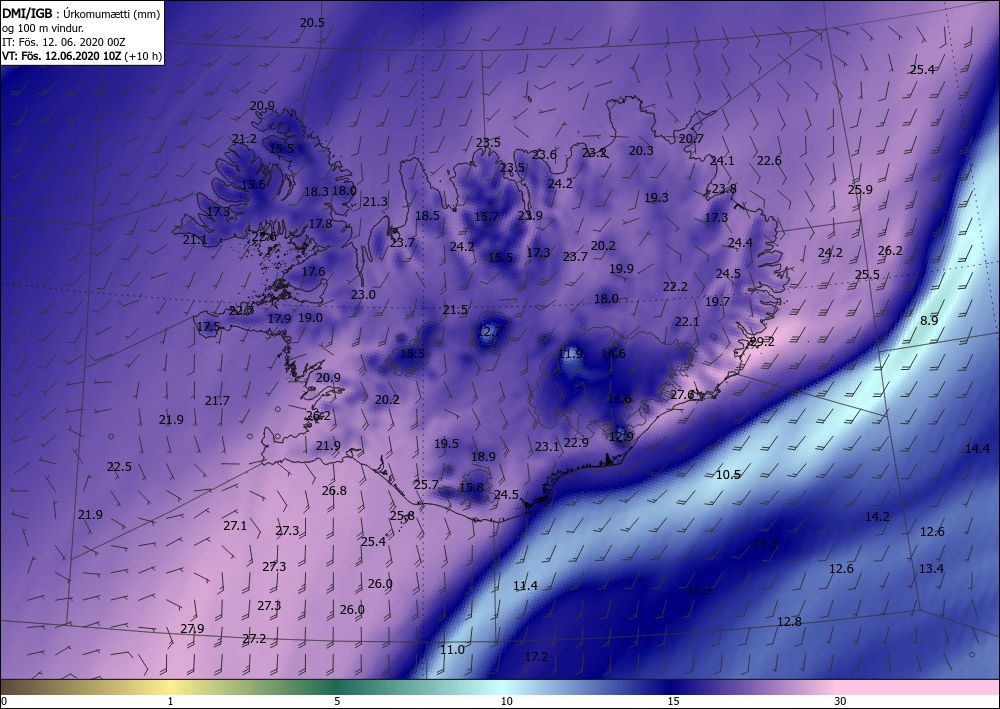Click the 24.4 value label
The width and height of the screenshot is (1000, 709).
740,242
